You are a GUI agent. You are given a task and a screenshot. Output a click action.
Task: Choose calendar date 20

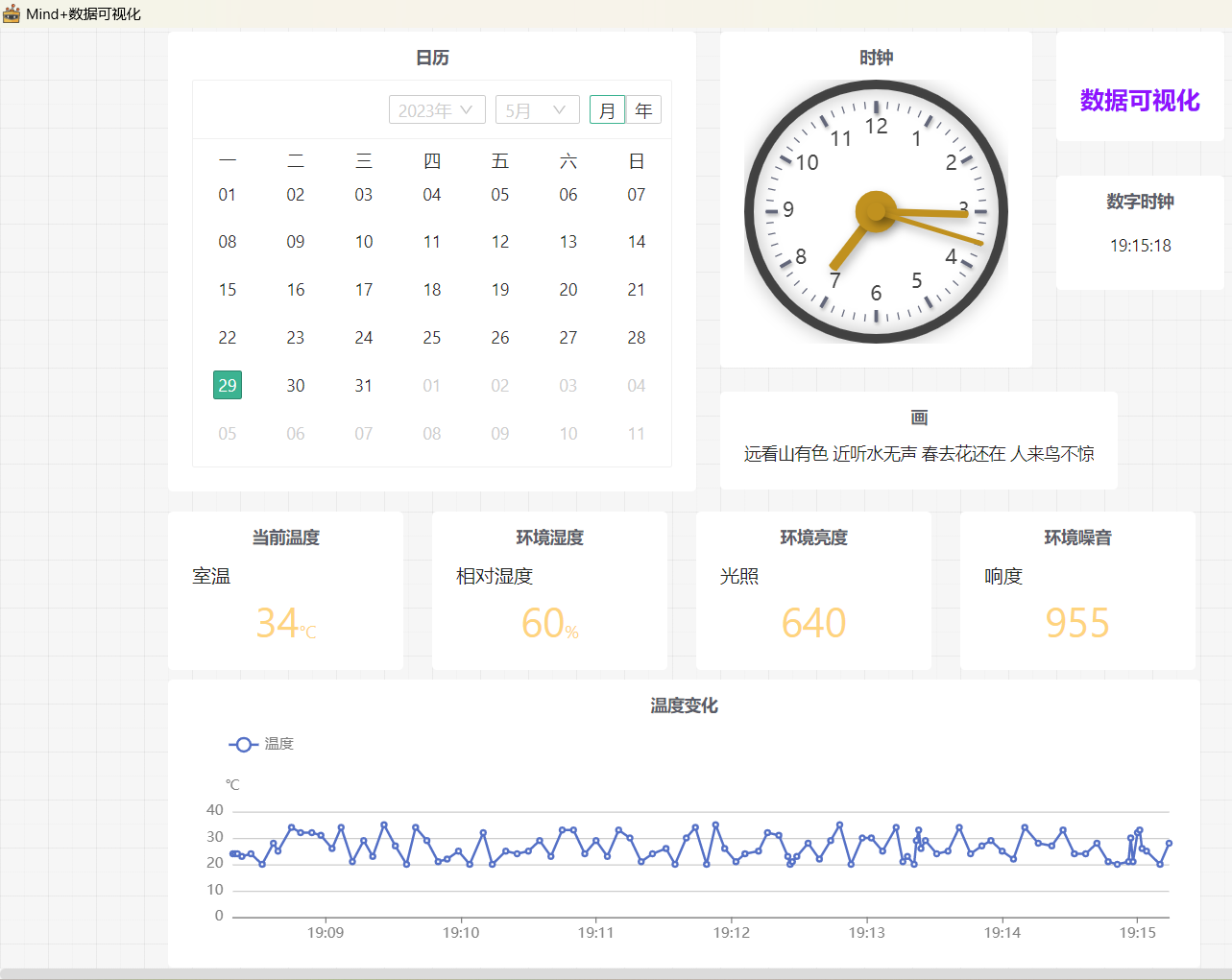[568, 289]
